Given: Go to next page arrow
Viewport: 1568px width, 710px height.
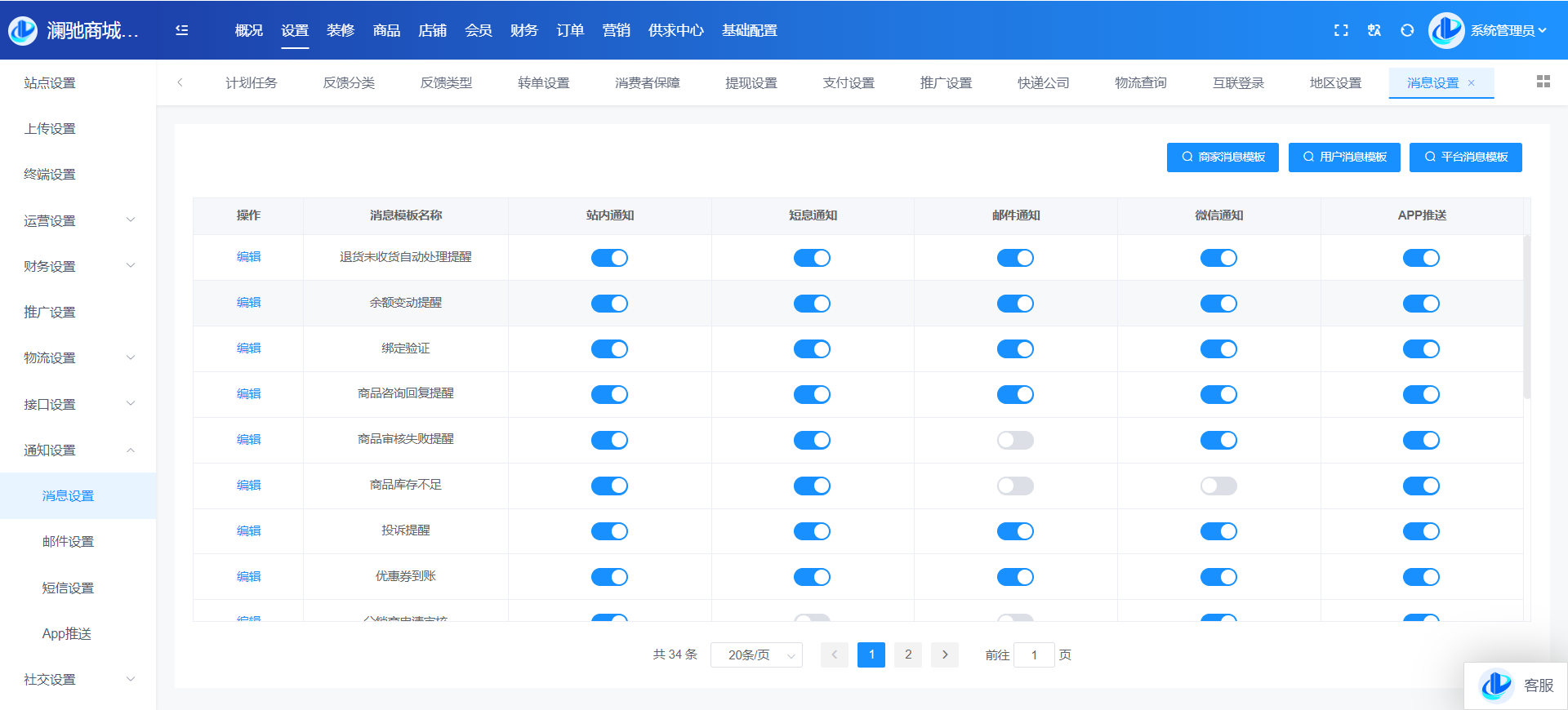Looking at the screenshot, I should pyautogui.click(x=945, y=655).
